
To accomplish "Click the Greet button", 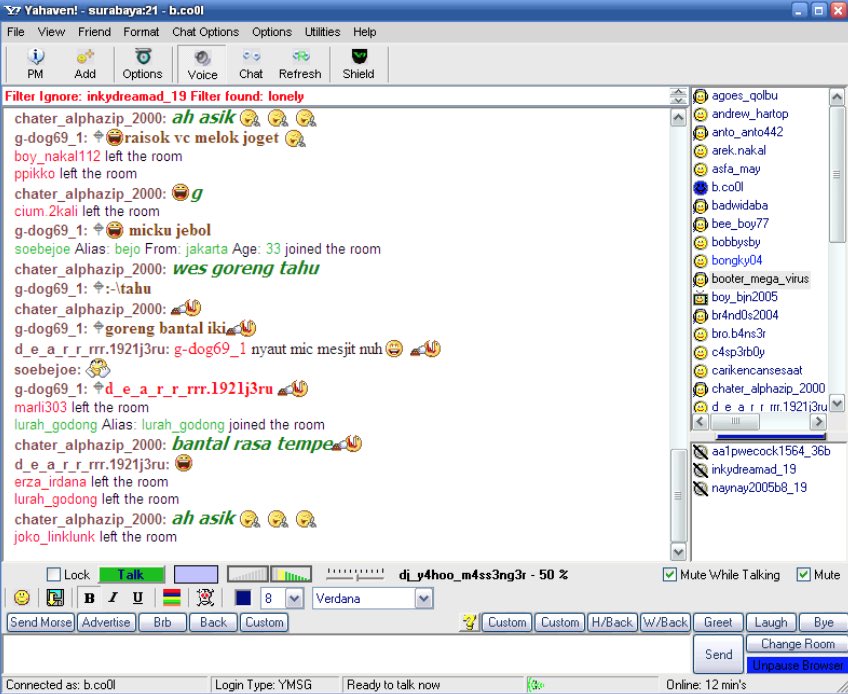I will (x=718, y=622).
